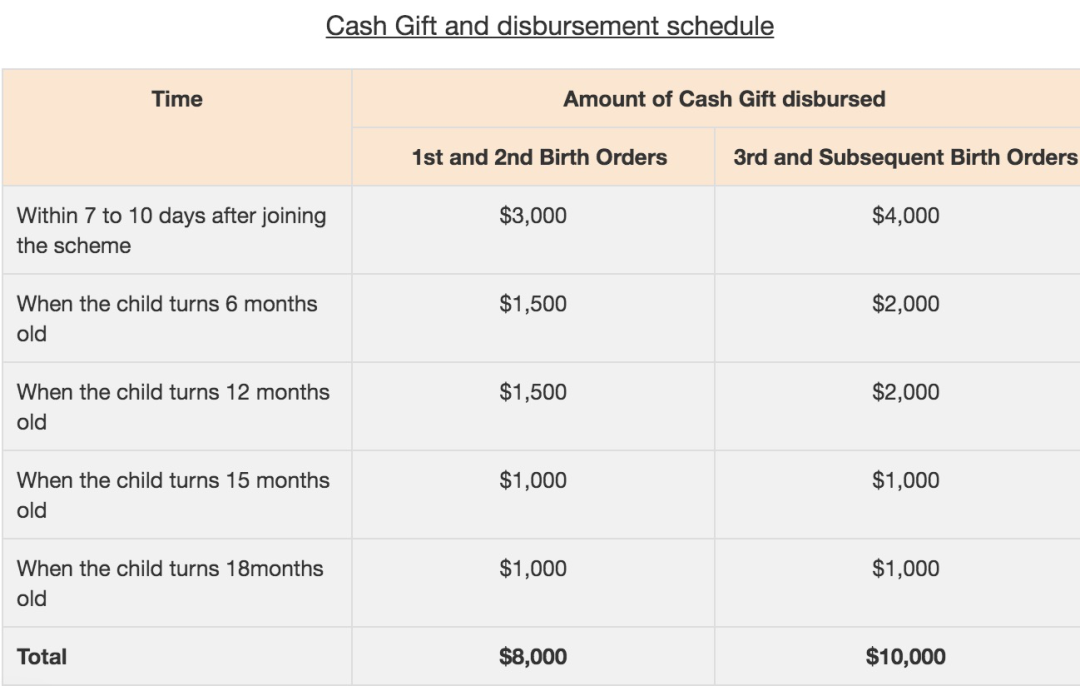The height and width of the screenshot is (686, 1080).
Task: Select the $1,500 amount in the 6 months row
Action: tap(533, 304)
